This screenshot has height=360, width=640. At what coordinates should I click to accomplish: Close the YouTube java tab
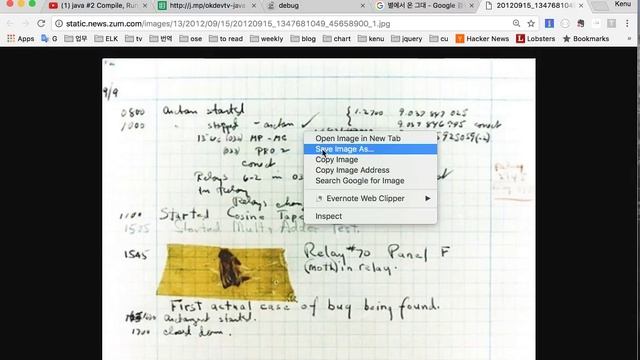[x=145, y=6]
